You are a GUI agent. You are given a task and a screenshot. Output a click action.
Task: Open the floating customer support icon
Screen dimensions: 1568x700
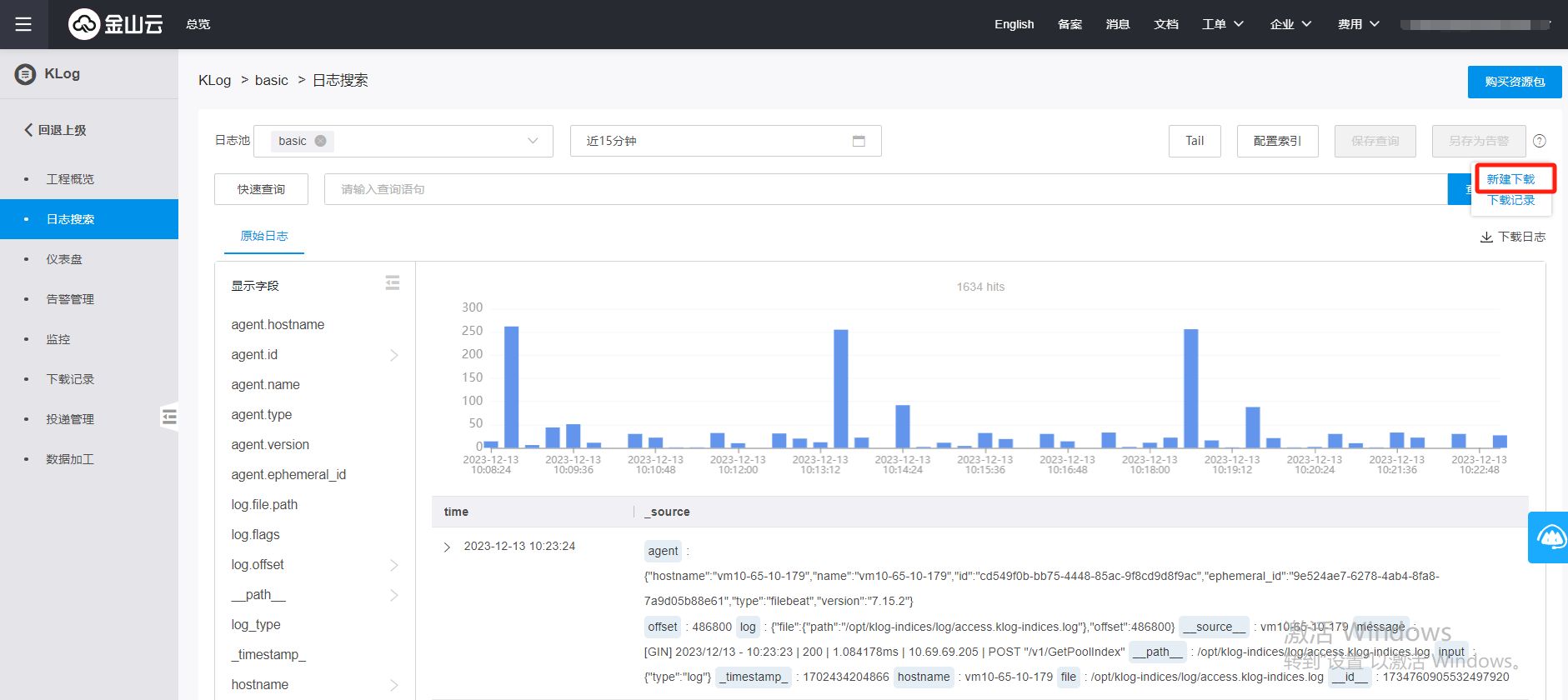tap(1549, 537)
